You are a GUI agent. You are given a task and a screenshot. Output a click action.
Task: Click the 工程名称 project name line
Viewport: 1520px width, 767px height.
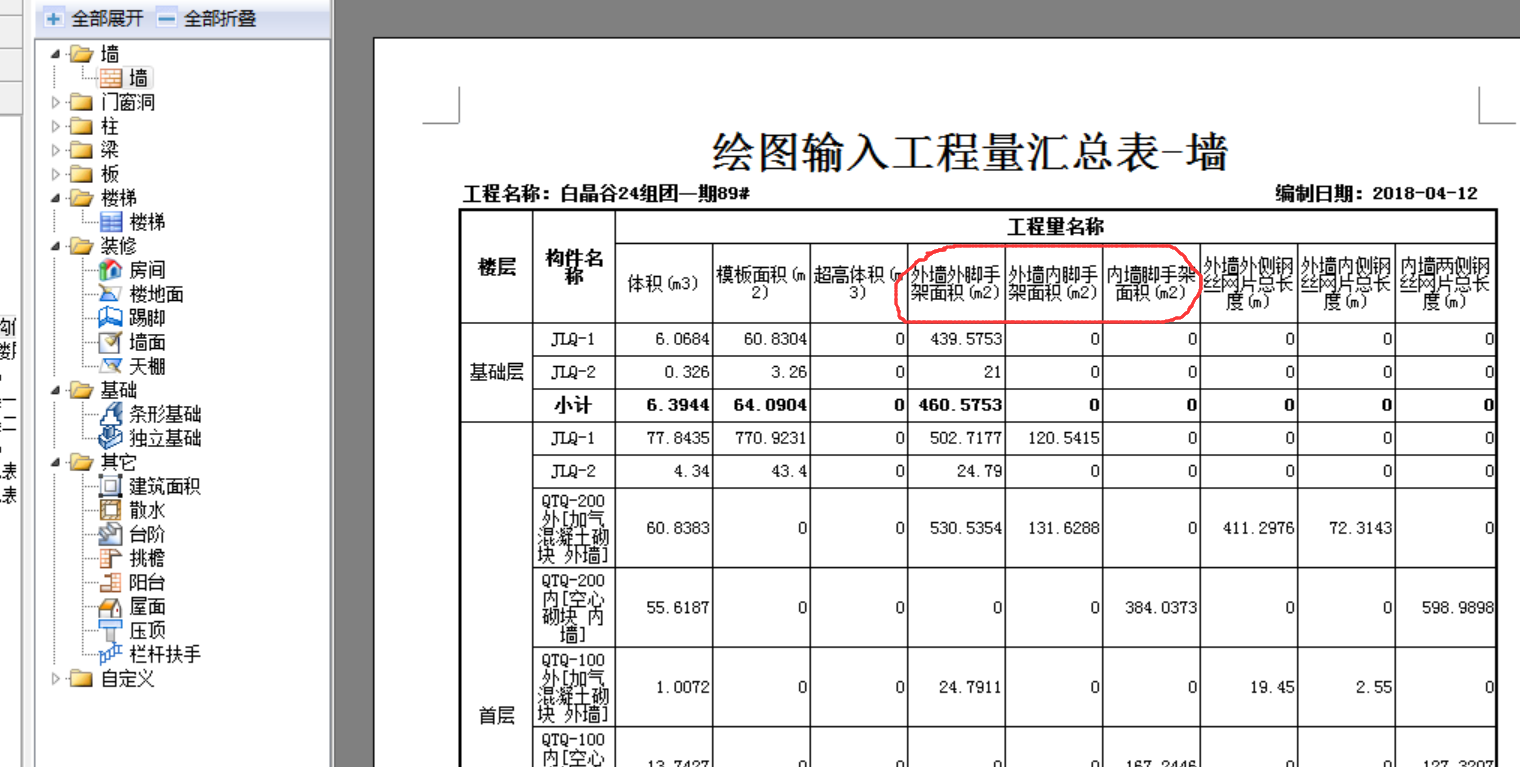point(606,194)
